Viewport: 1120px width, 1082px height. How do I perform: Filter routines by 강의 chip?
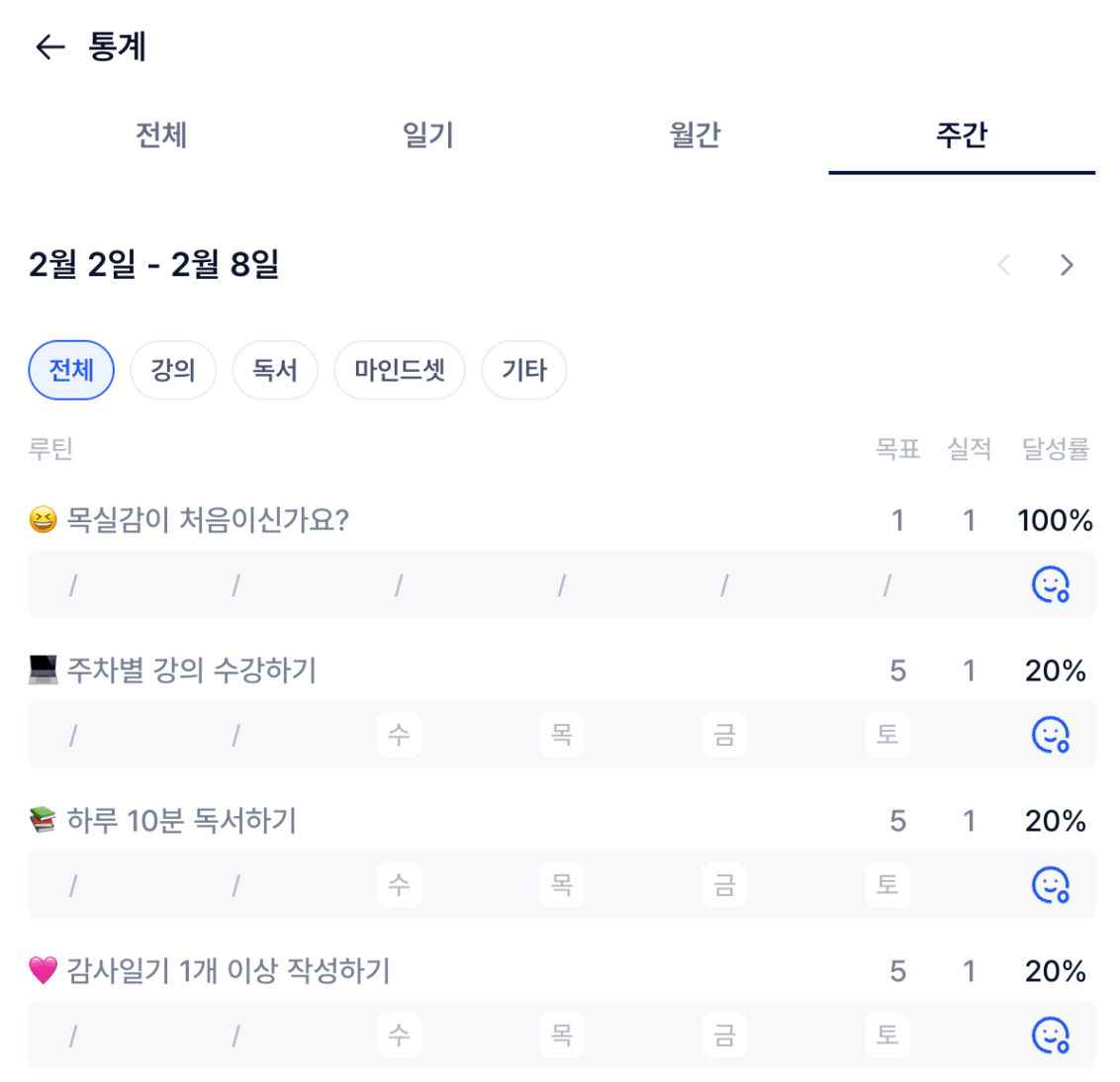(x=173, y=370)
